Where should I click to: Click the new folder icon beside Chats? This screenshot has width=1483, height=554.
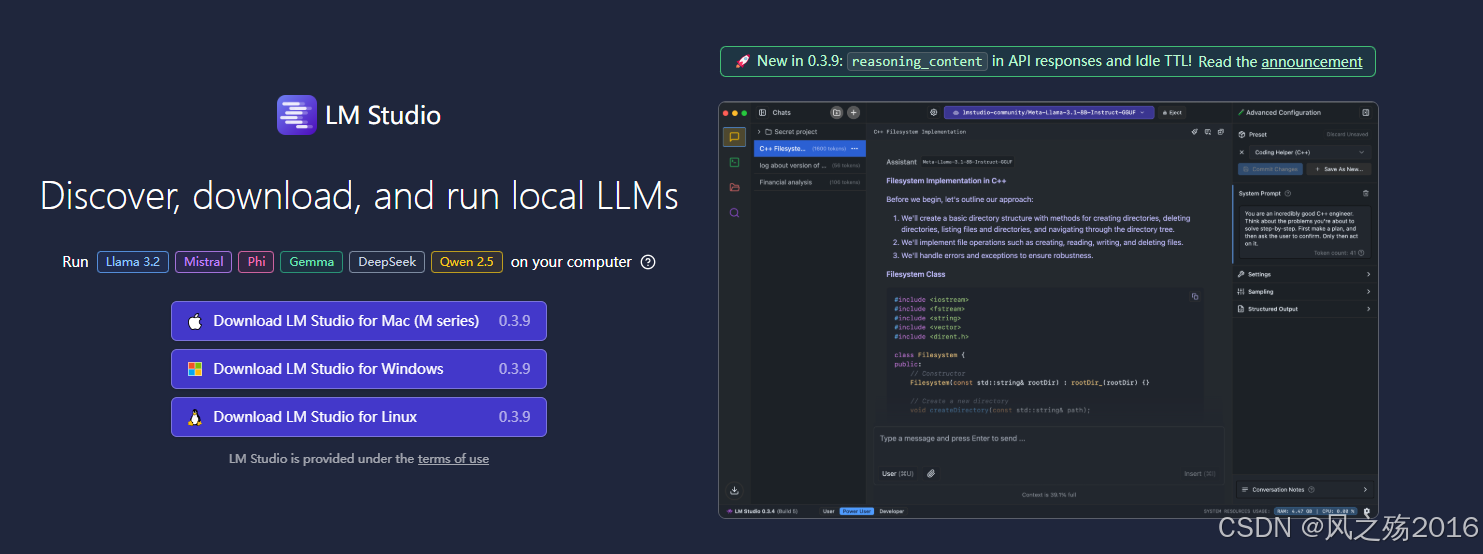837,113
